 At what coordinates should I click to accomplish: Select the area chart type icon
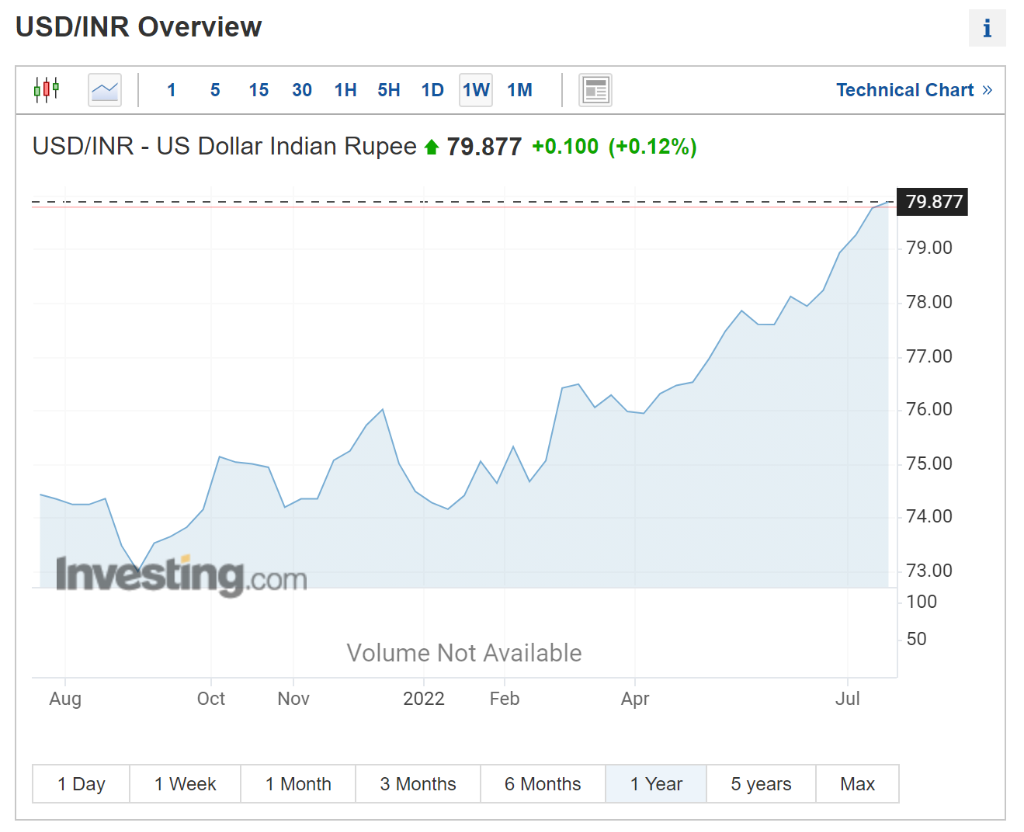[x=104, y=90]
